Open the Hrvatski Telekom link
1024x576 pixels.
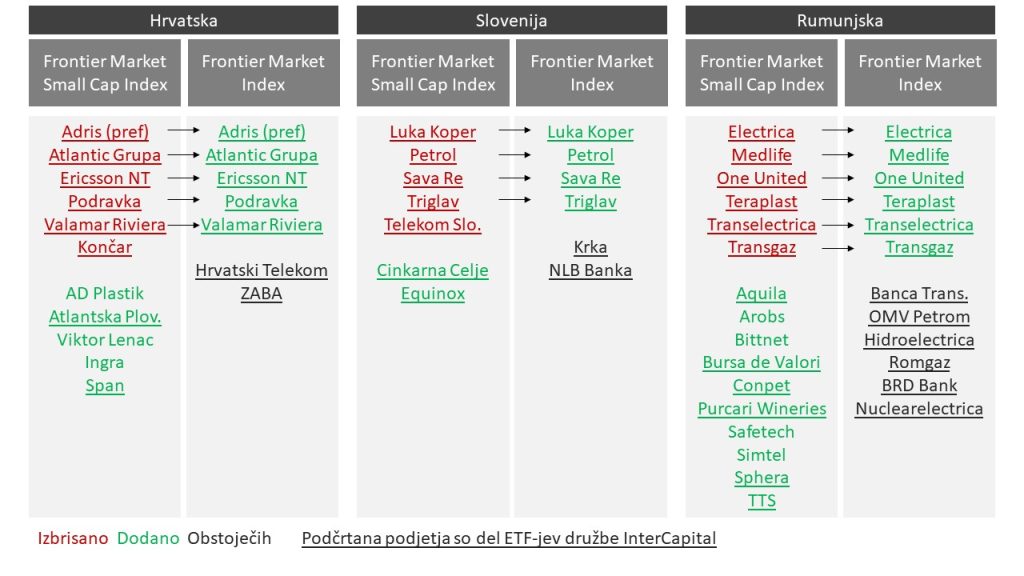click(262, 270)
